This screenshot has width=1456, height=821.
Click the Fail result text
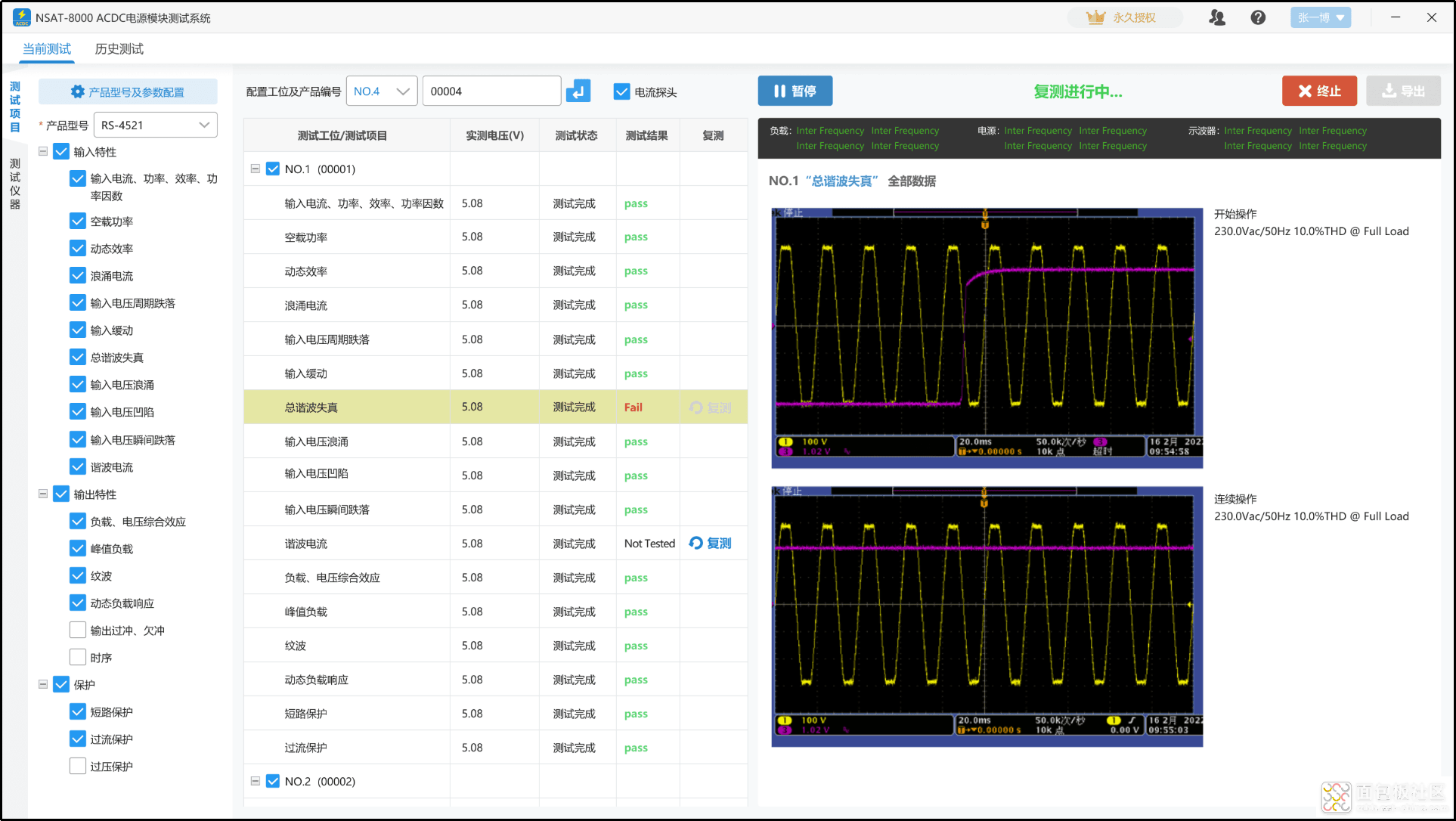[x=634, y=407]
